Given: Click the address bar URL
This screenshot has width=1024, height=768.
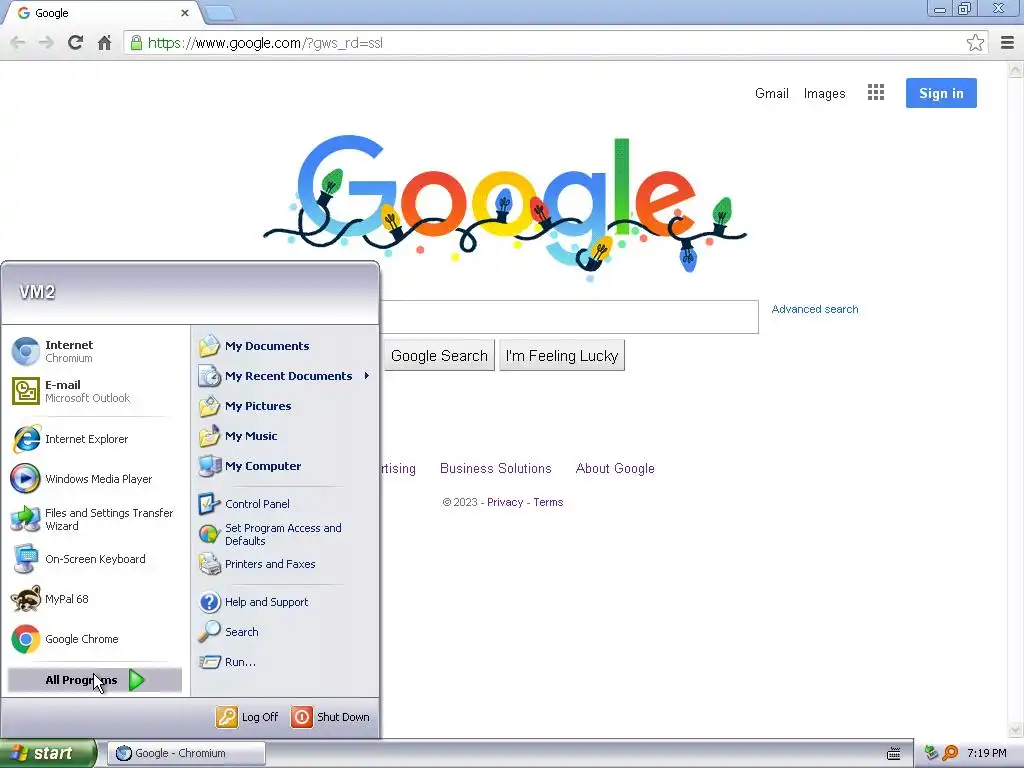Looking at the screenshot, I should point(265,43).
